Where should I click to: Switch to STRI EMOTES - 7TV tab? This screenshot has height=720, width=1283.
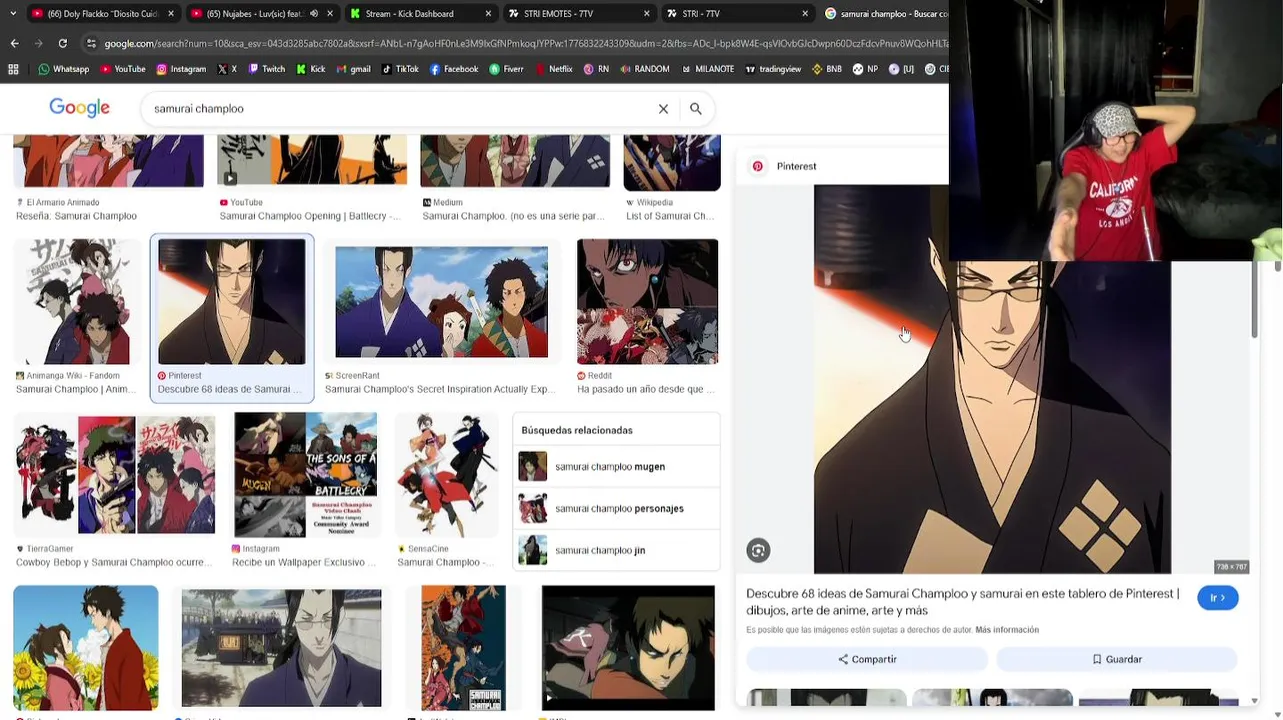tap(579, 14)
